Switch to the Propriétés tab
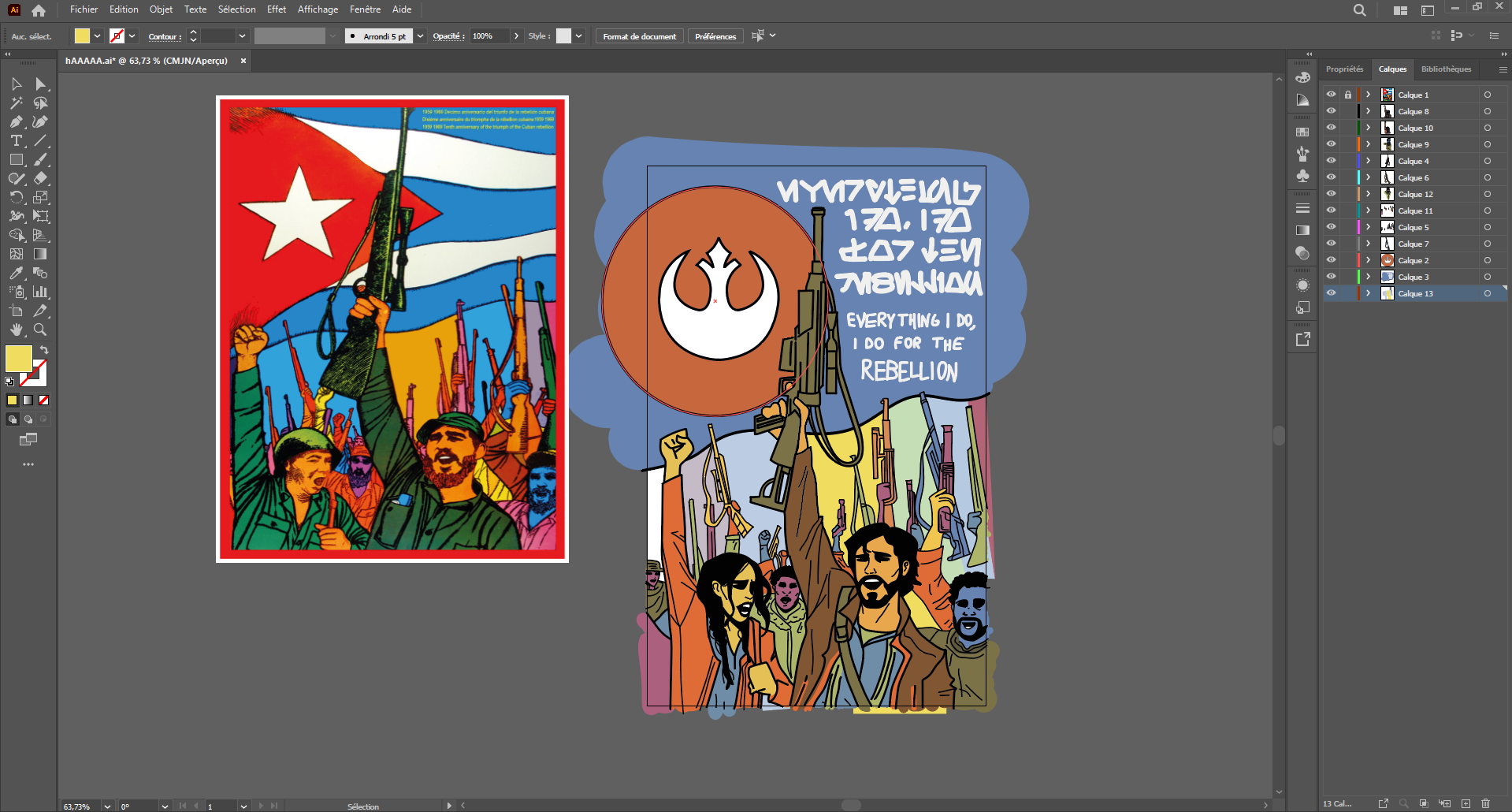Screen dimensions: 1512x812 click(x=1344, y=69)
